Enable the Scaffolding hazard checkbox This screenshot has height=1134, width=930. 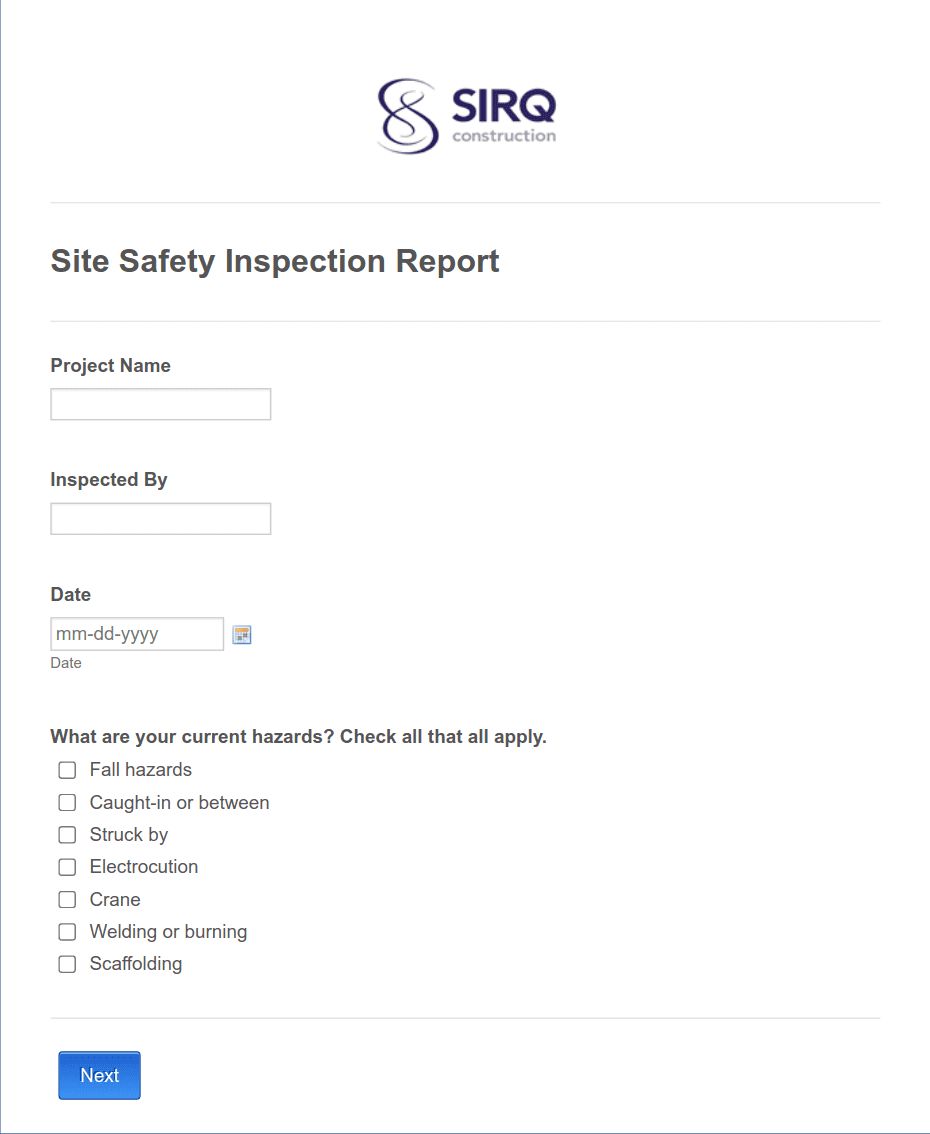click(66, 964)
